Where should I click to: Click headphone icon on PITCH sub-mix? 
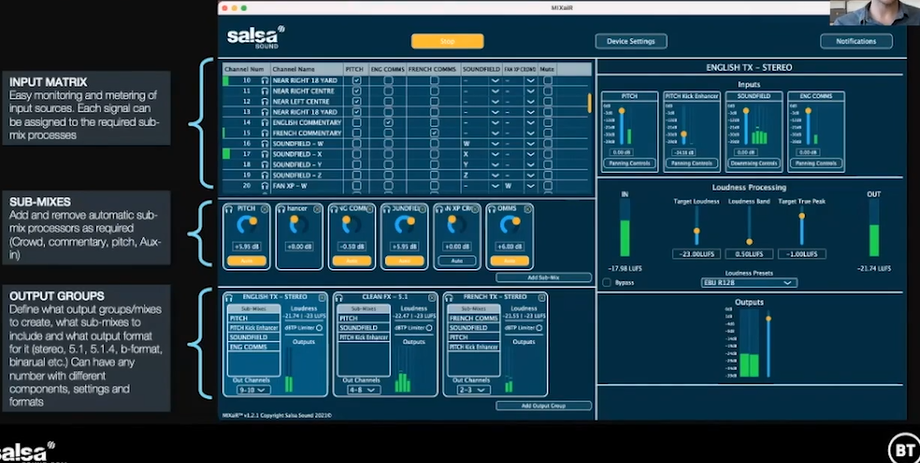tap(229, 209)
